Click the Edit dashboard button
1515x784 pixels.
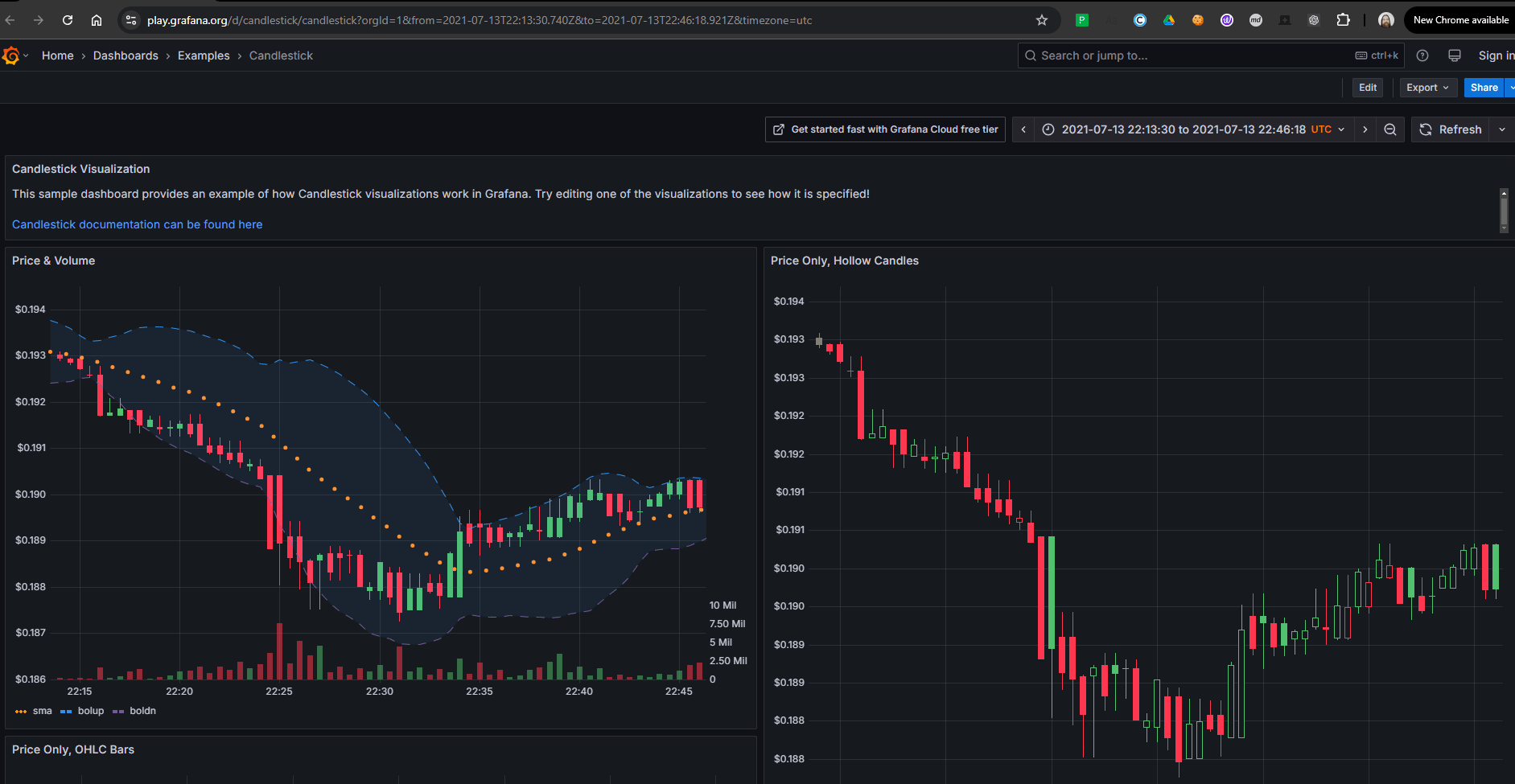[1368, 88]
